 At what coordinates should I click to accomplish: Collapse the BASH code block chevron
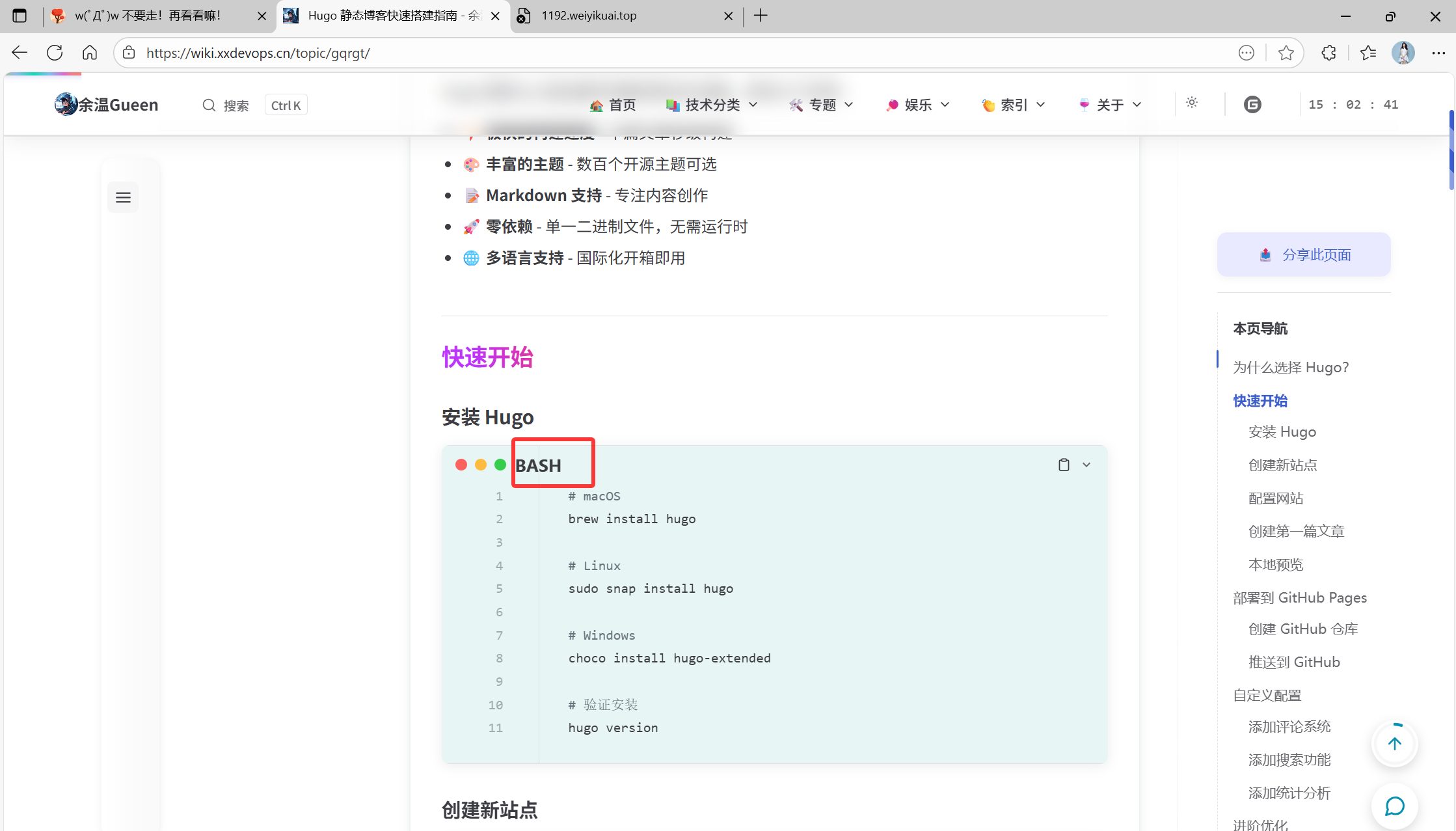tap(1086, 465)
